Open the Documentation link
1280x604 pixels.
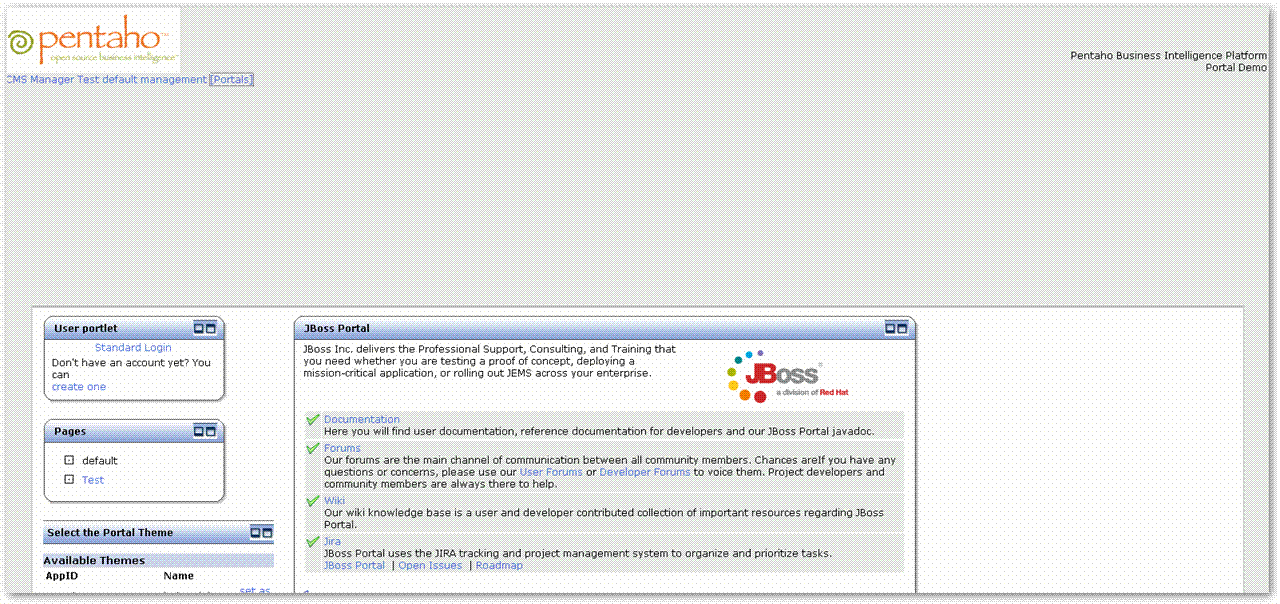[x=362, y=420]
